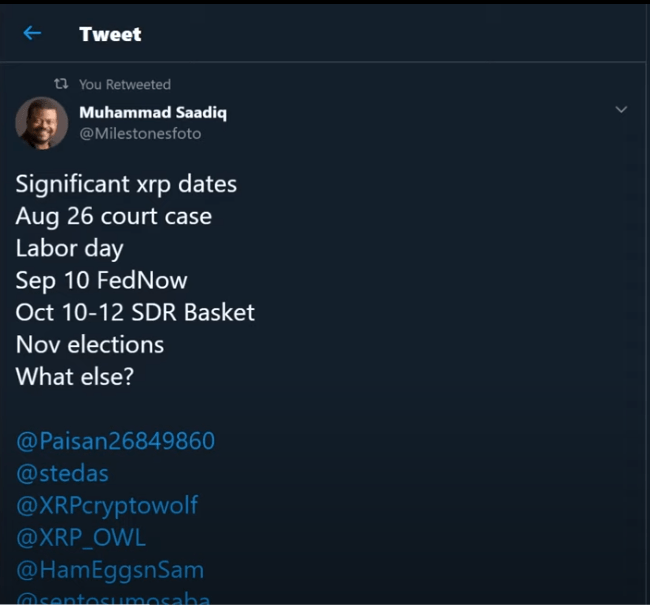Viewport: 650px width, 605px height.
Task: Click the "Tweet" header title
Action: 110,34
